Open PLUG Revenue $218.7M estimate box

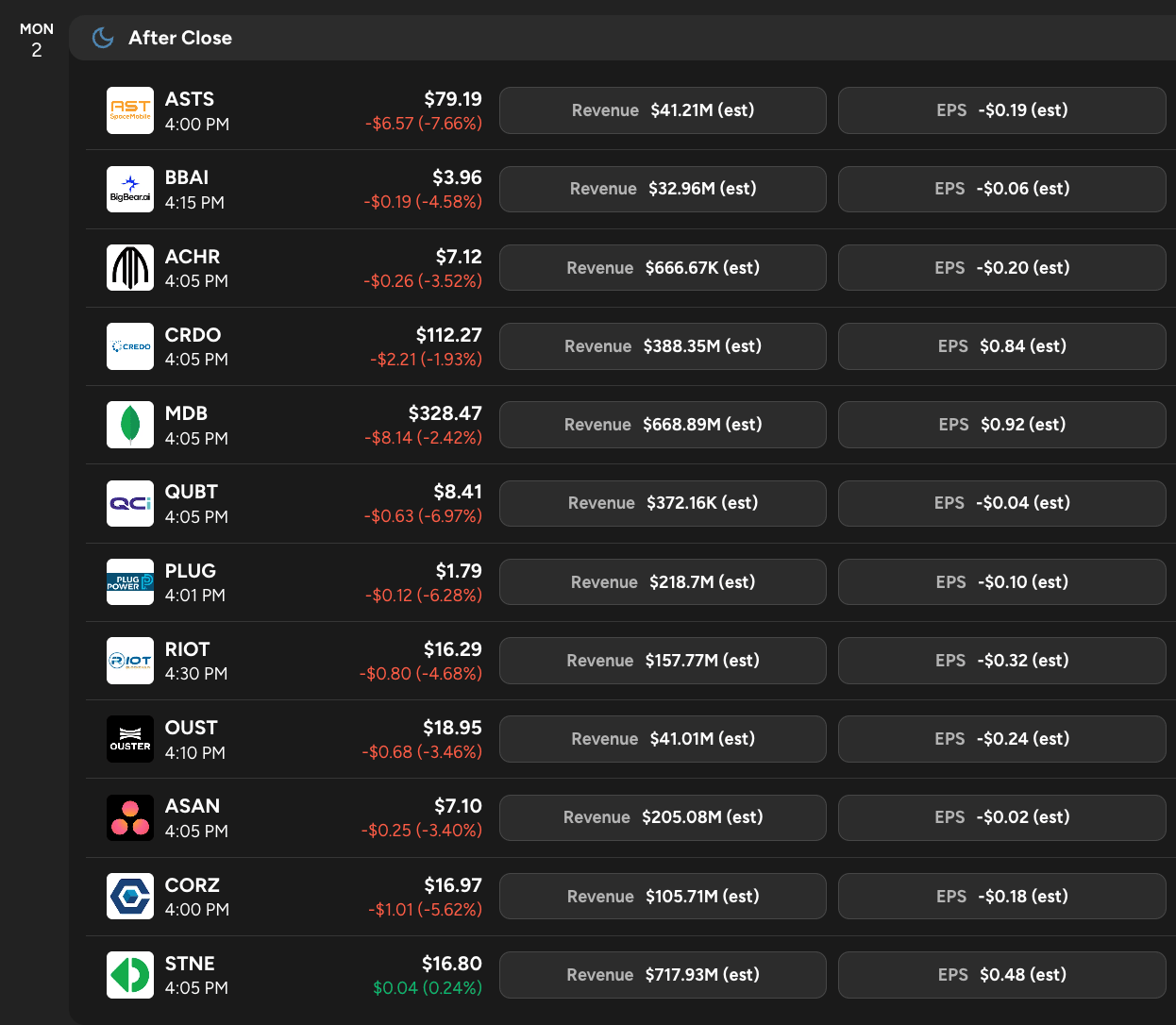click(x=663, y=582)
